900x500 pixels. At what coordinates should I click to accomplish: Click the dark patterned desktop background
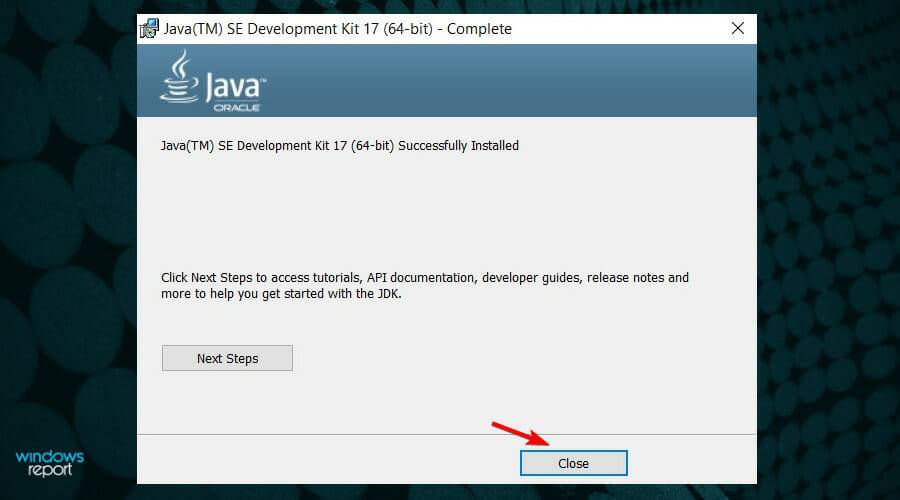(830, 250)
